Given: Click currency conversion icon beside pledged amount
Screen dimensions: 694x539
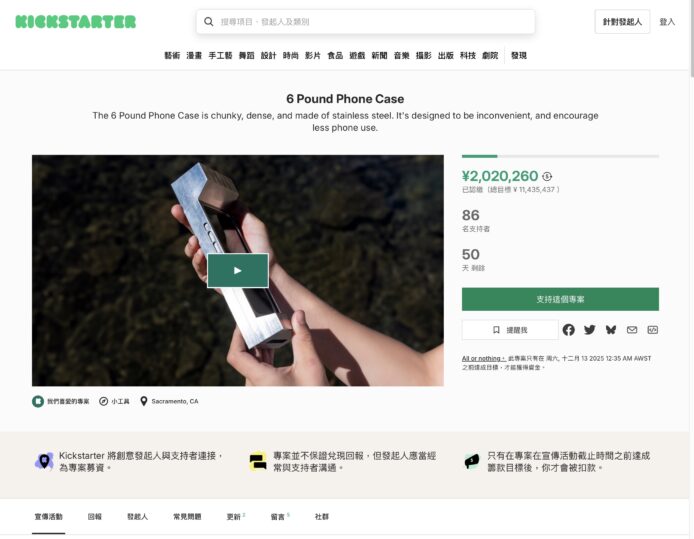Looking at the screenshot, I should point(547,177).
